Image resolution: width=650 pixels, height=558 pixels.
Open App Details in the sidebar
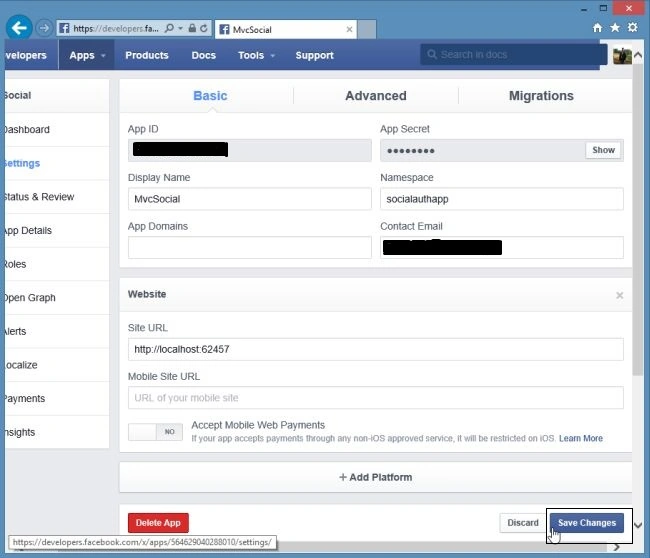coord(57,230)
